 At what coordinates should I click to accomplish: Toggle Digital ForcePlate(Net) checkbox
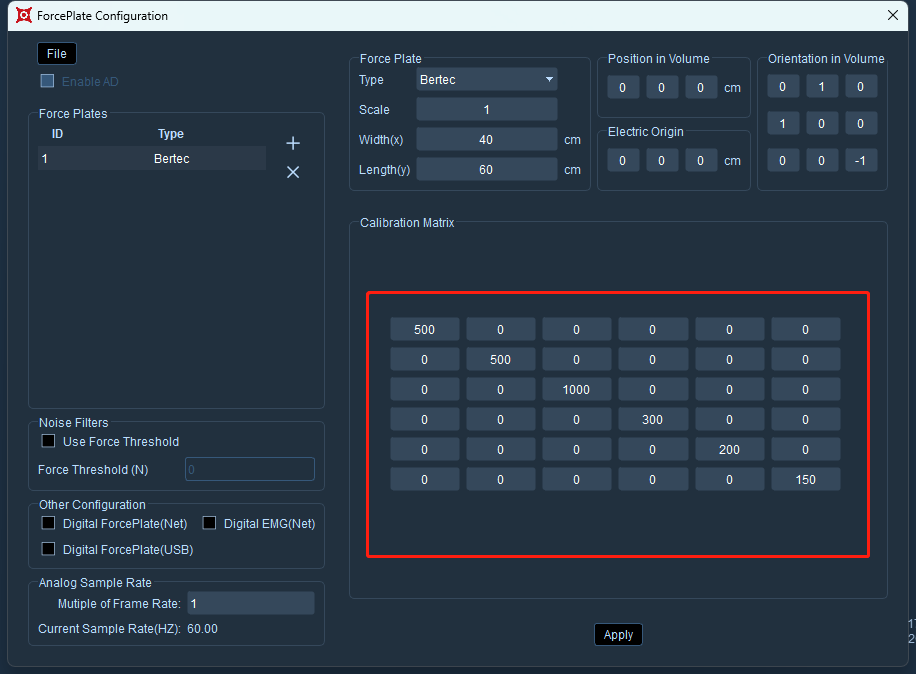pyautogui.click(x=48, y=523)
